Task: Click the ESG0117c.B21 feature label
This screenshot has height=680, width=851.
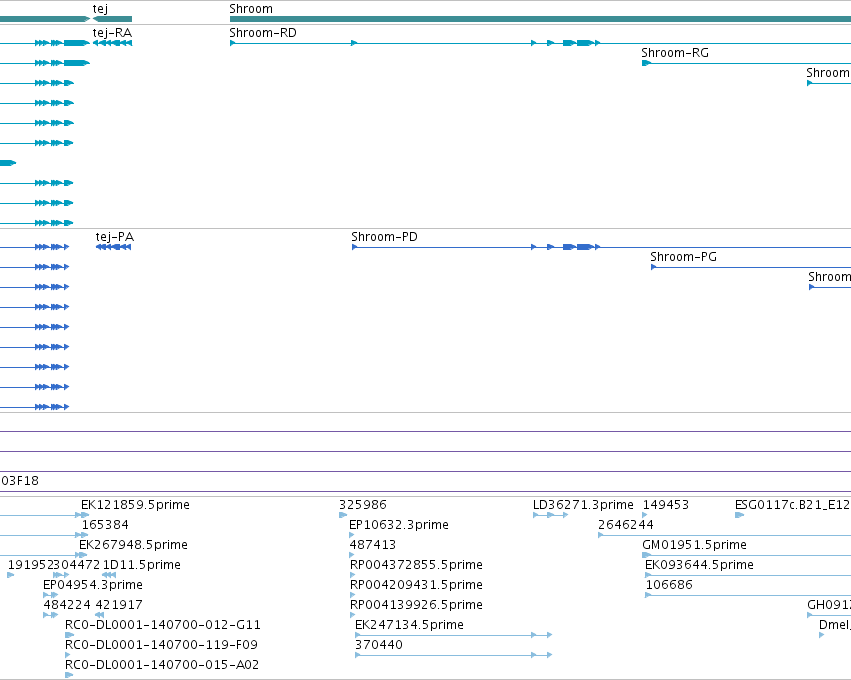Action: [792, 505]
